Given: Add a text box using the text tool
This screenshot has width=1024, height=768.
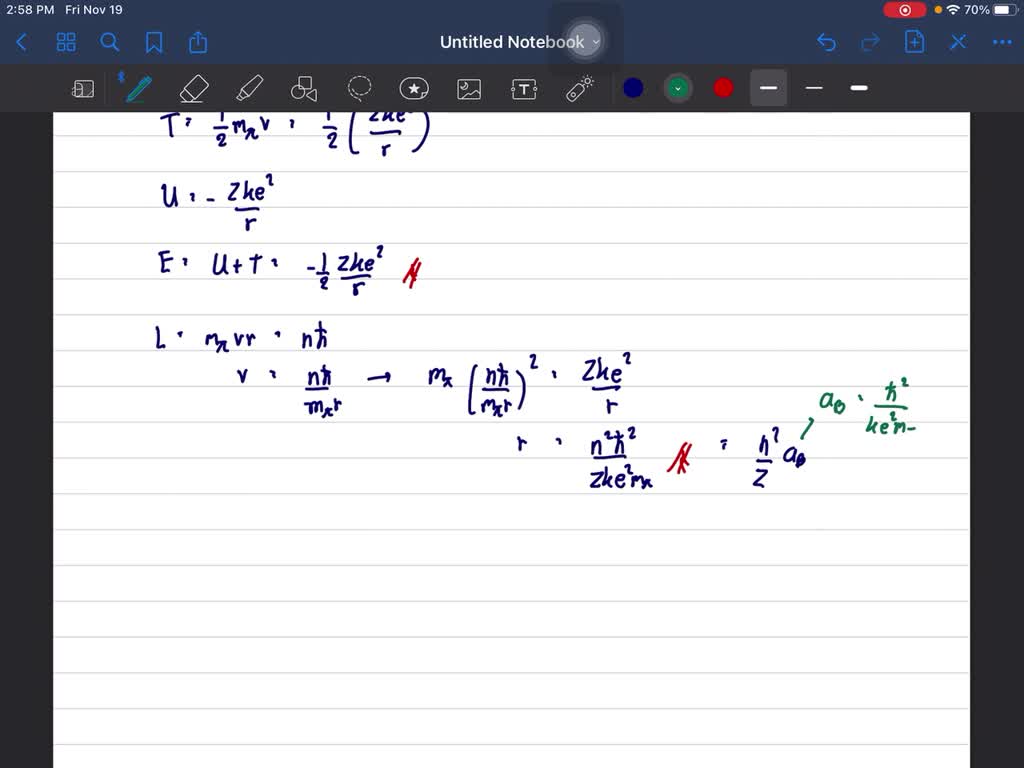Looking at the screenshot, I should point(523,88).
